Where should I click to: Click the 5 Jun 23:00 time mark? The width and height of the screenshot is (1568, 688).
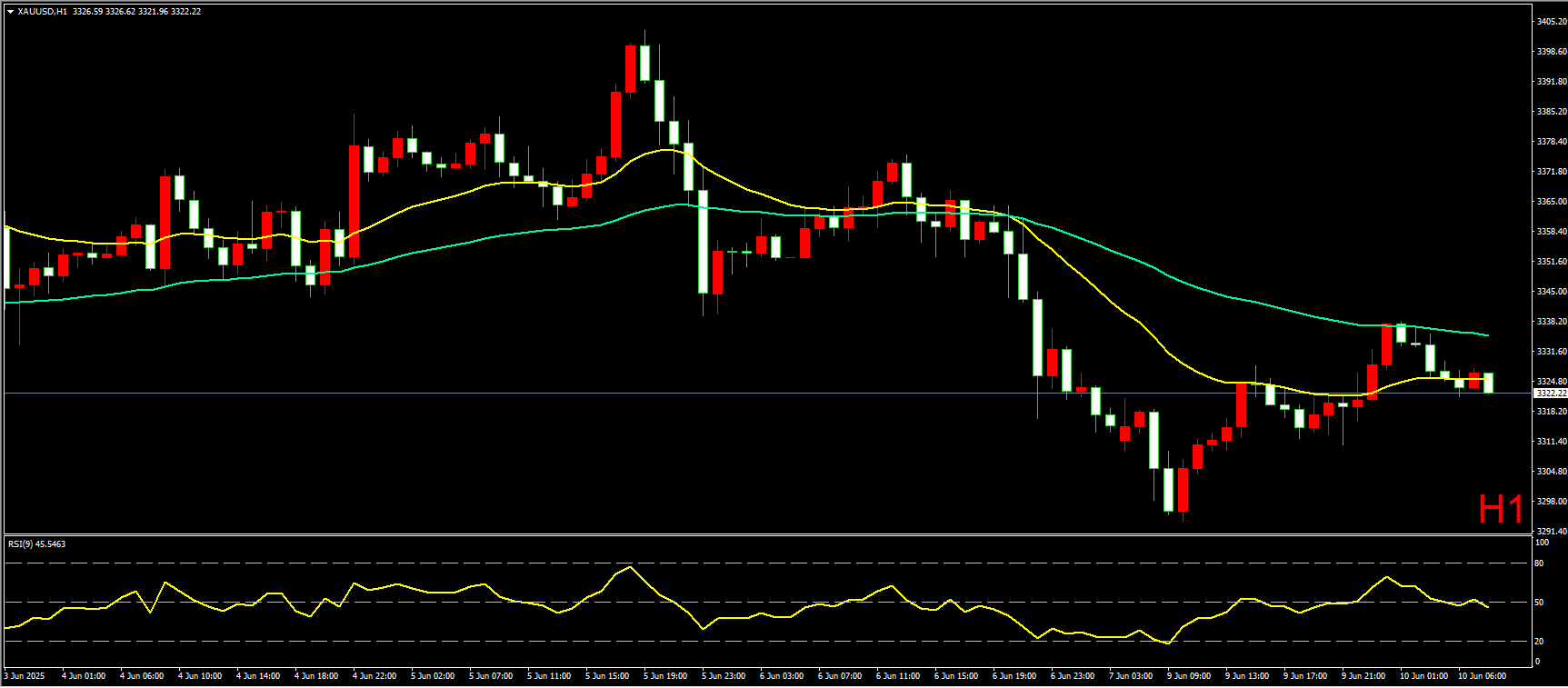click(724, 676)
